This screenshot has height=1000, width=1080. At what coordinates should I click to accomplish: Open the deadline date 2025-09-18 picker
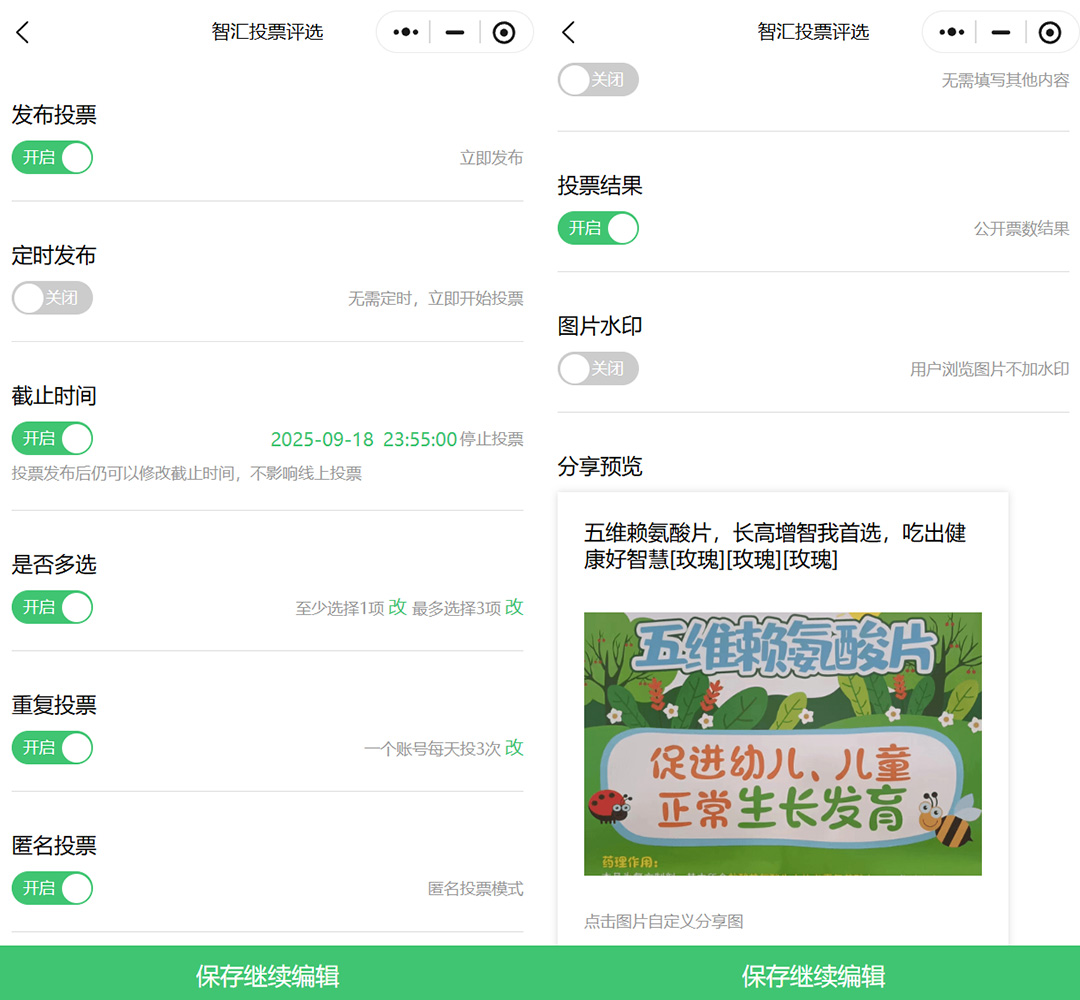322,439
